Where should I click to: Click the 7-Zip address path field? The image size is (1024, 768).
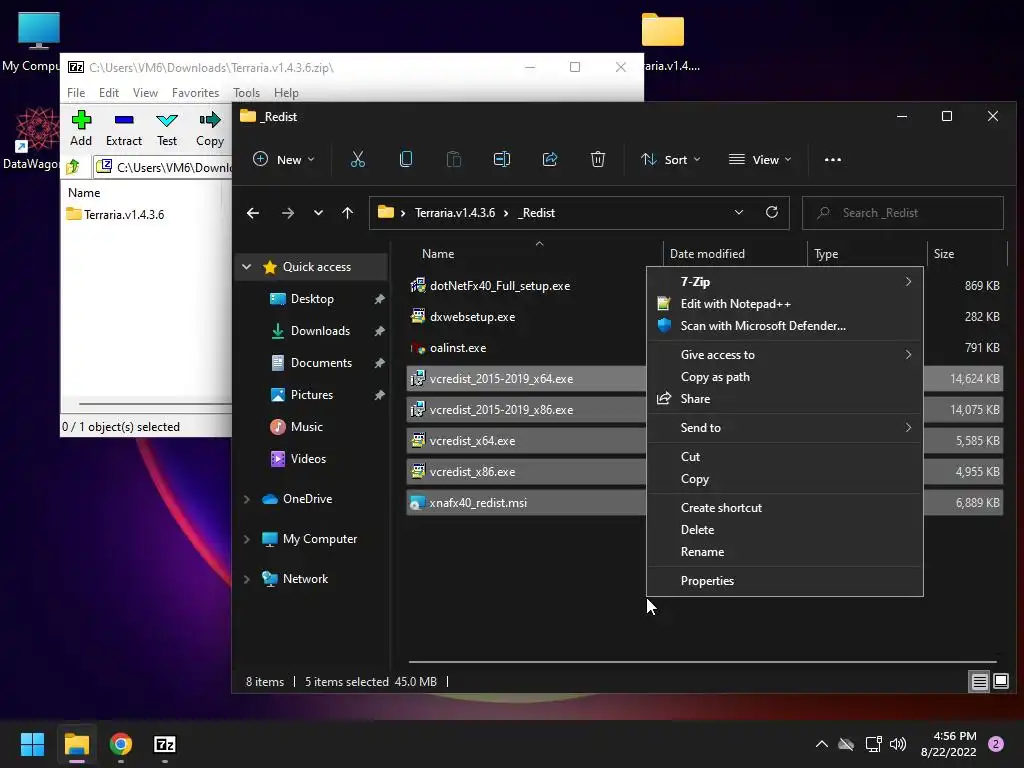[163, 167]
